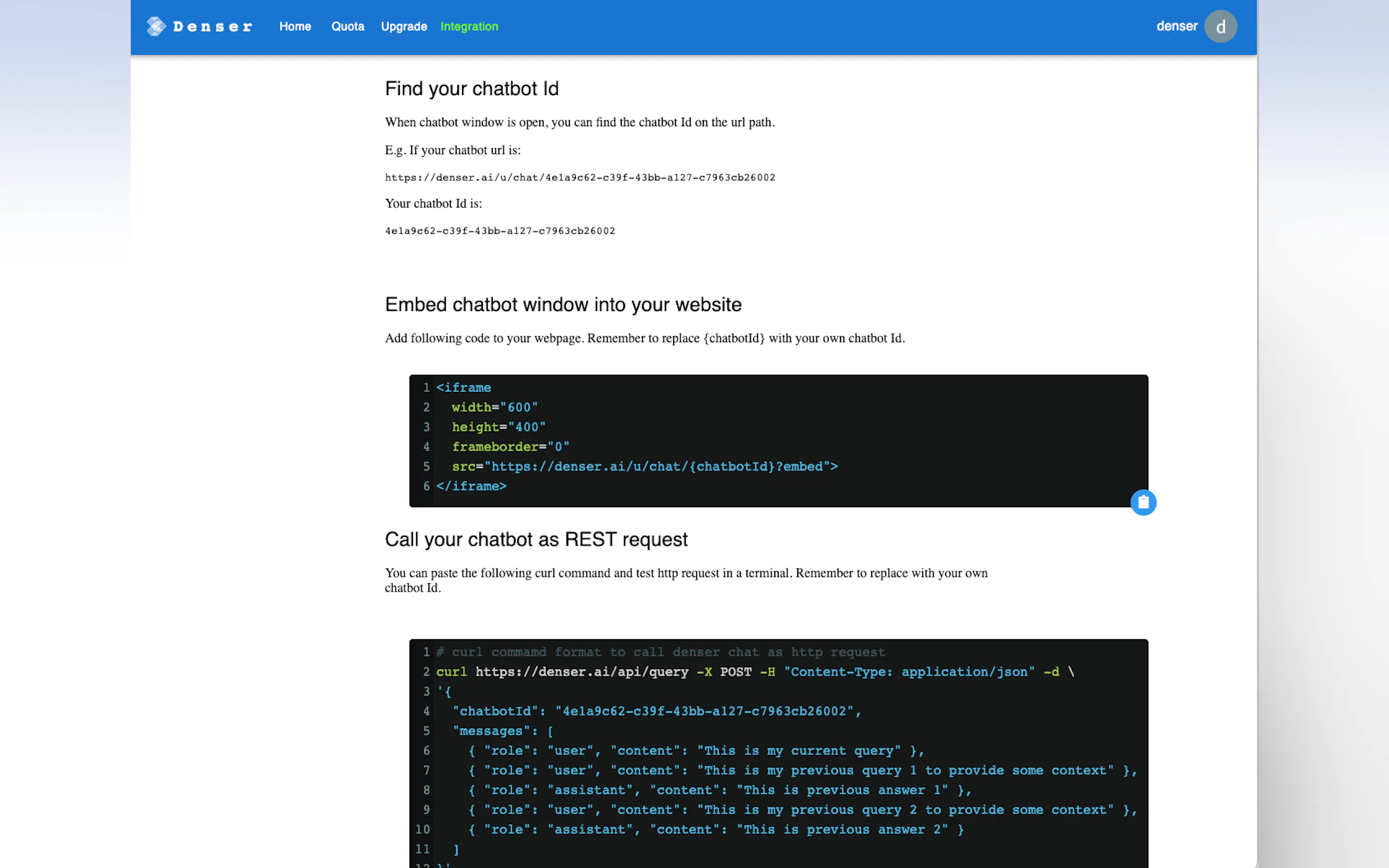Click the Denser brand name text
The image size is (1389, 868).
[x=213, y=27]
